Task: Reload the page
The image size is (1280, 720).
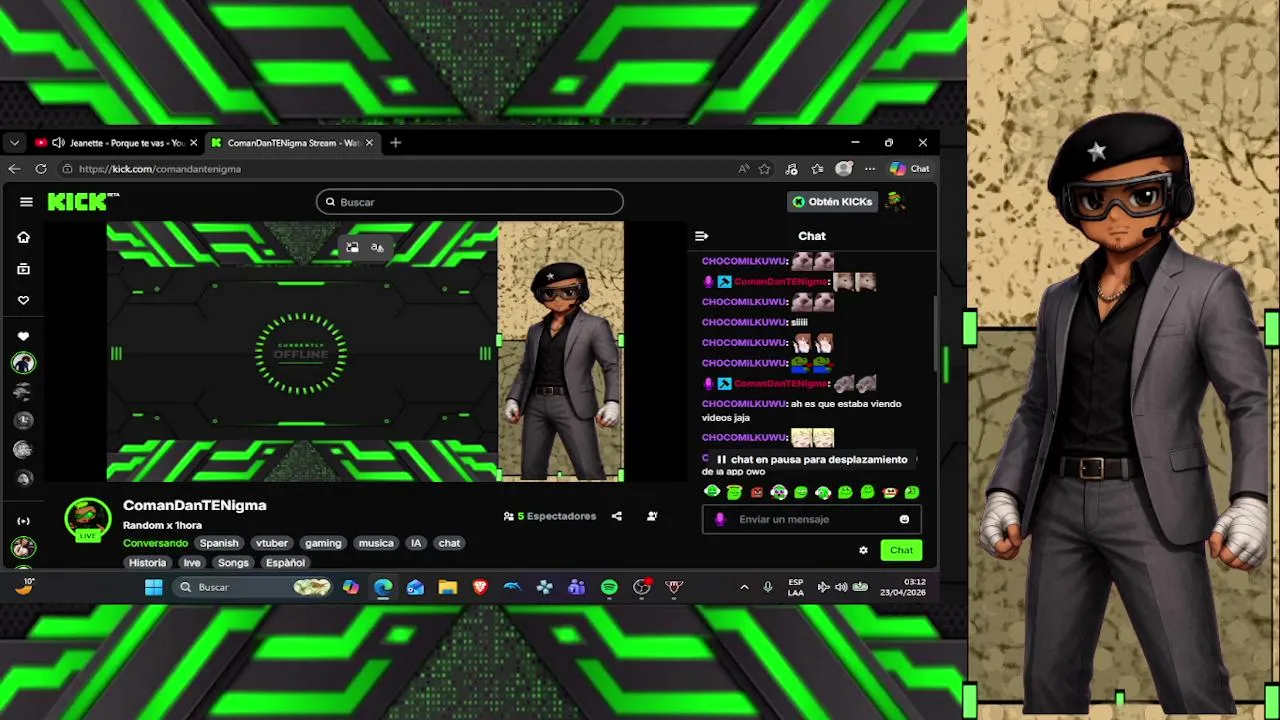Action: pos(41,169)
